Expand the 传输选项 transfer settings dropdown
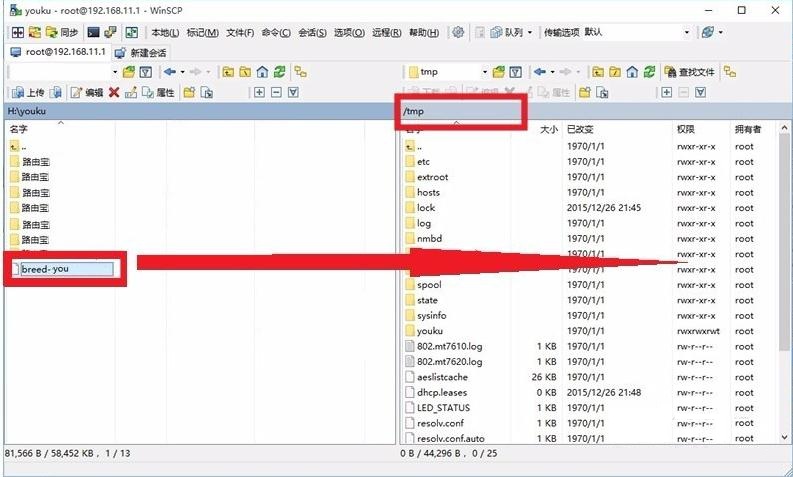 tap(686, 32)
